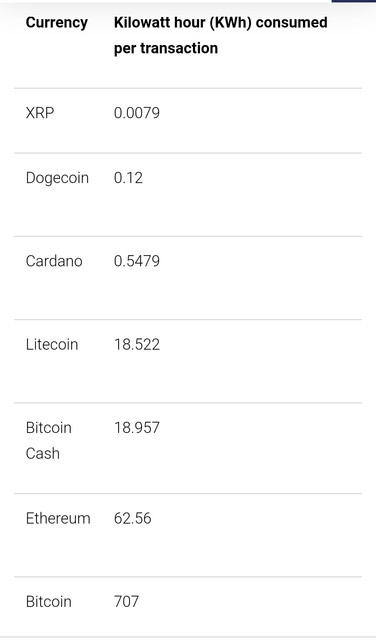Select the Currency column header
This screenshot has height=640, width=376.
57,22
